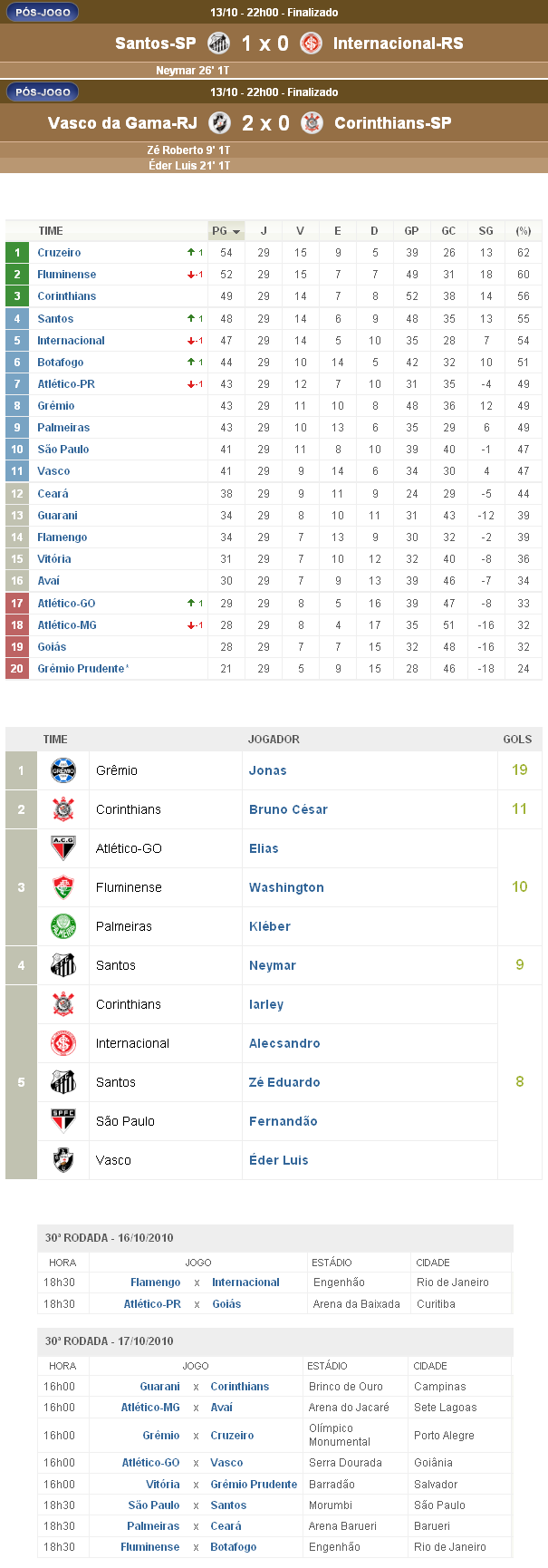Click the São Paulo crest beside Fernandão
Image resolution: width=548 pixels, height=1568 pixels.
coord(63,1121)
